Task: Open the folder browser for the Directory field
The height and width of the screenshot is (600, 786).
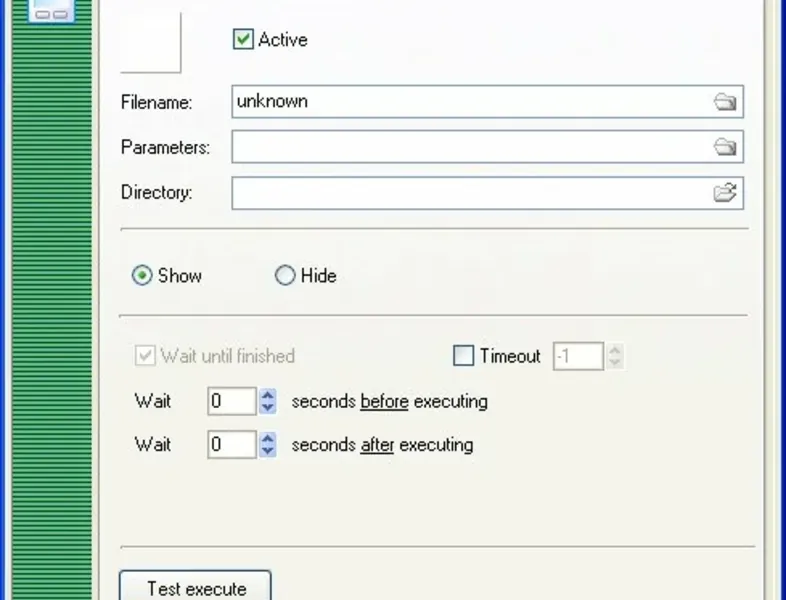Action: pos(725,193)
